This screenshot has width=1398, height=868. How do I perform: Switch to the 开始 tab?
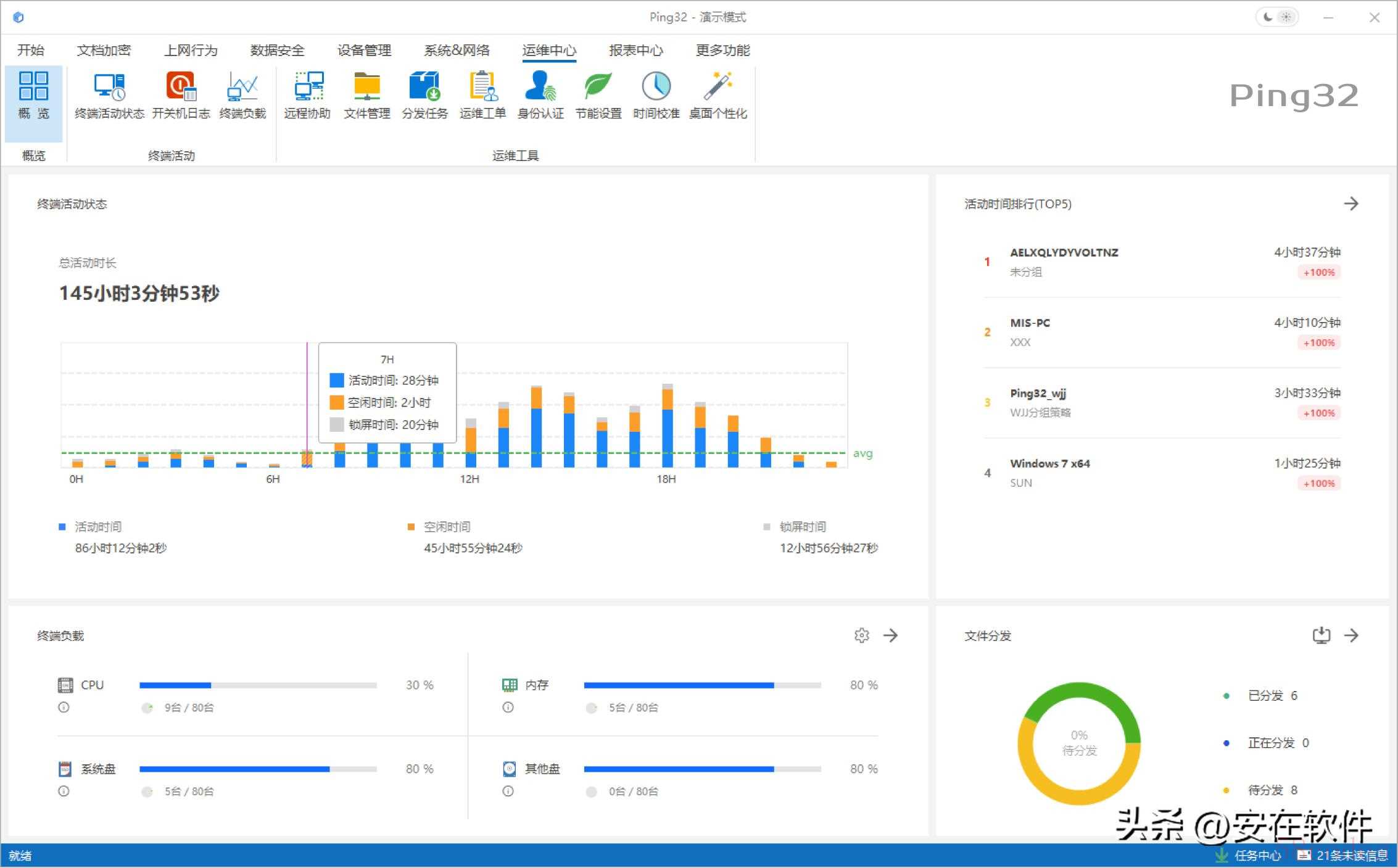[30, 50]
